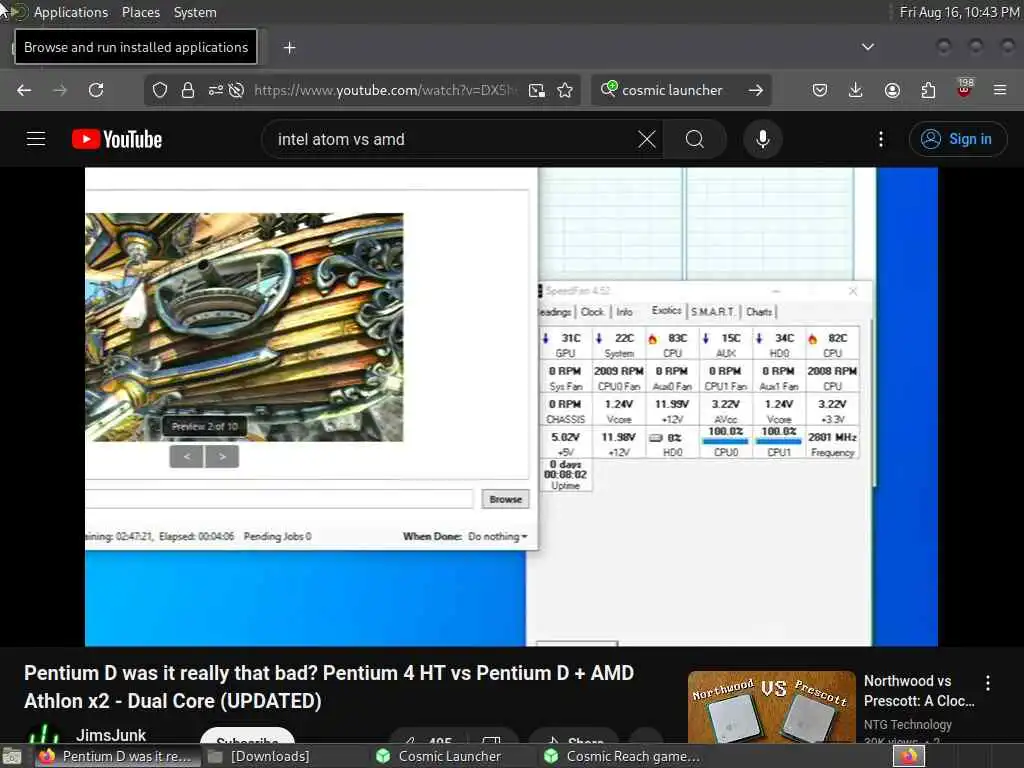
Task: Open the JimsJunk channel avatar
Action: pos(44,734)
